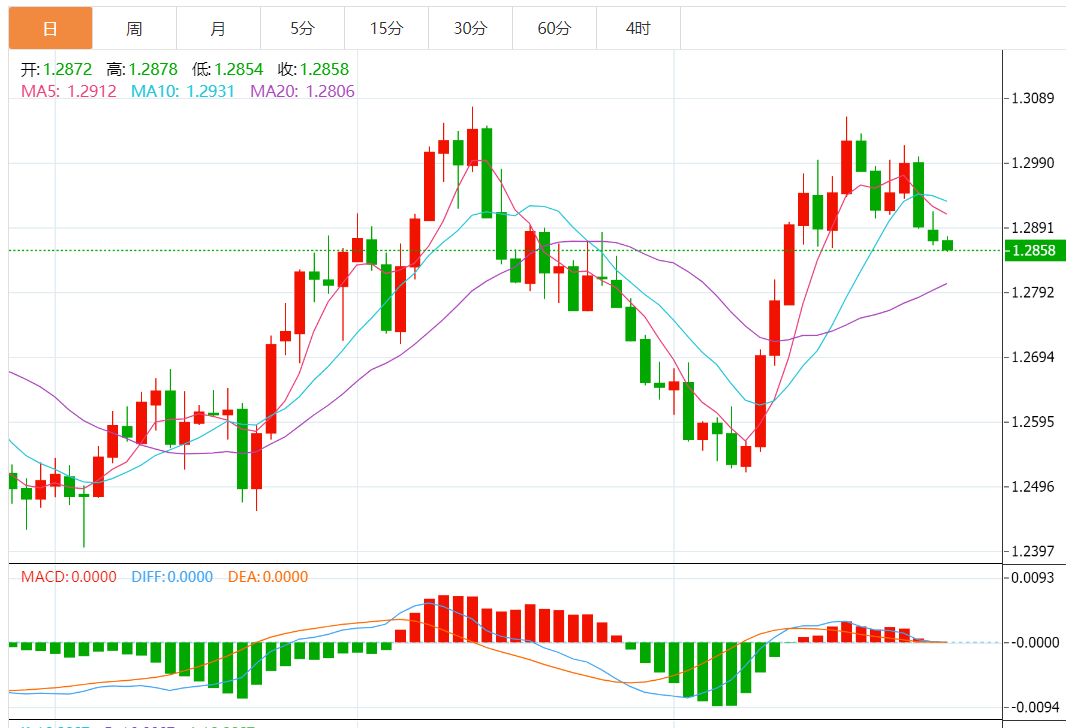Click the 1.2595 price axis label
The image size is (1066, 728).
[1033, 422]
